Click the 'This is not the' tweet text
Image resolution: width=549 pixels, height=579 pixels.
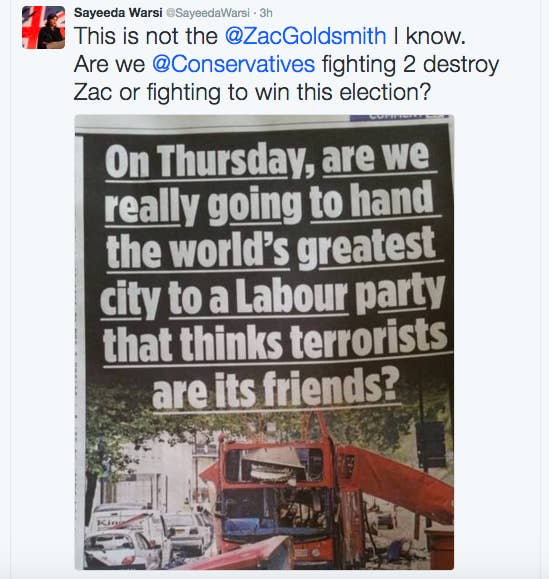tap(146, 36)
